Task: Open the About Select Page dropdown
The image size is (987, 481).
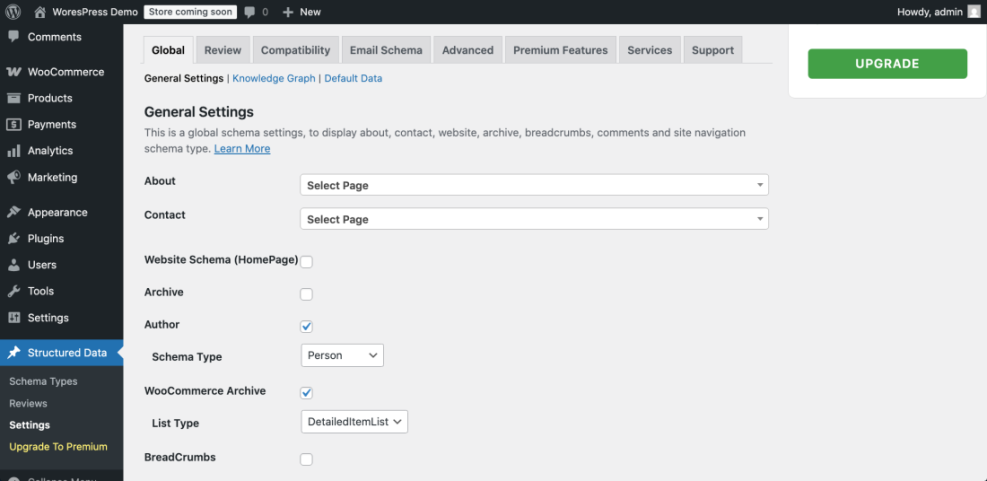Action: pos(534,185)
